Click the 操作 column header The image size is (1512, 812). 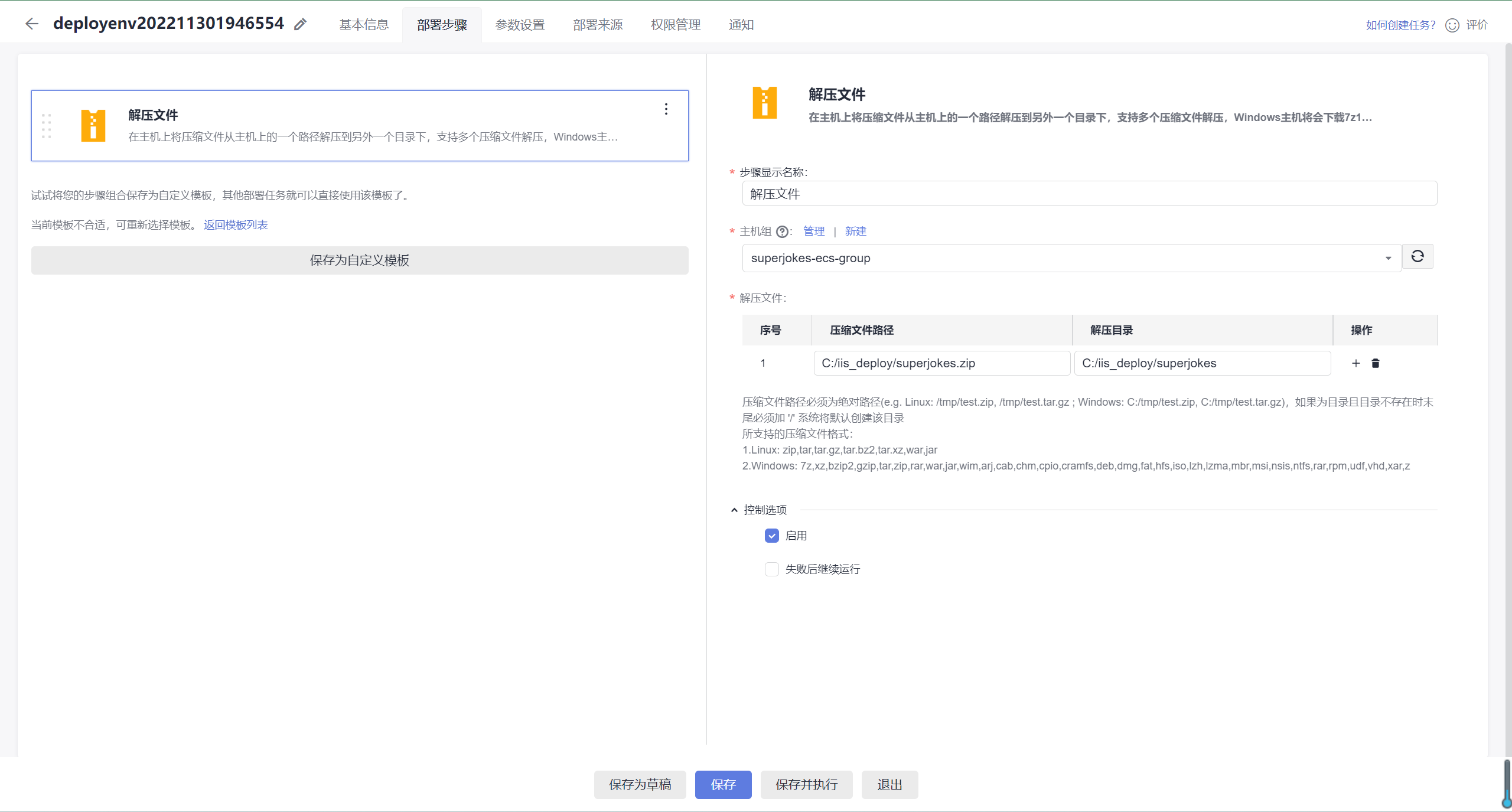coord(1385,330)
